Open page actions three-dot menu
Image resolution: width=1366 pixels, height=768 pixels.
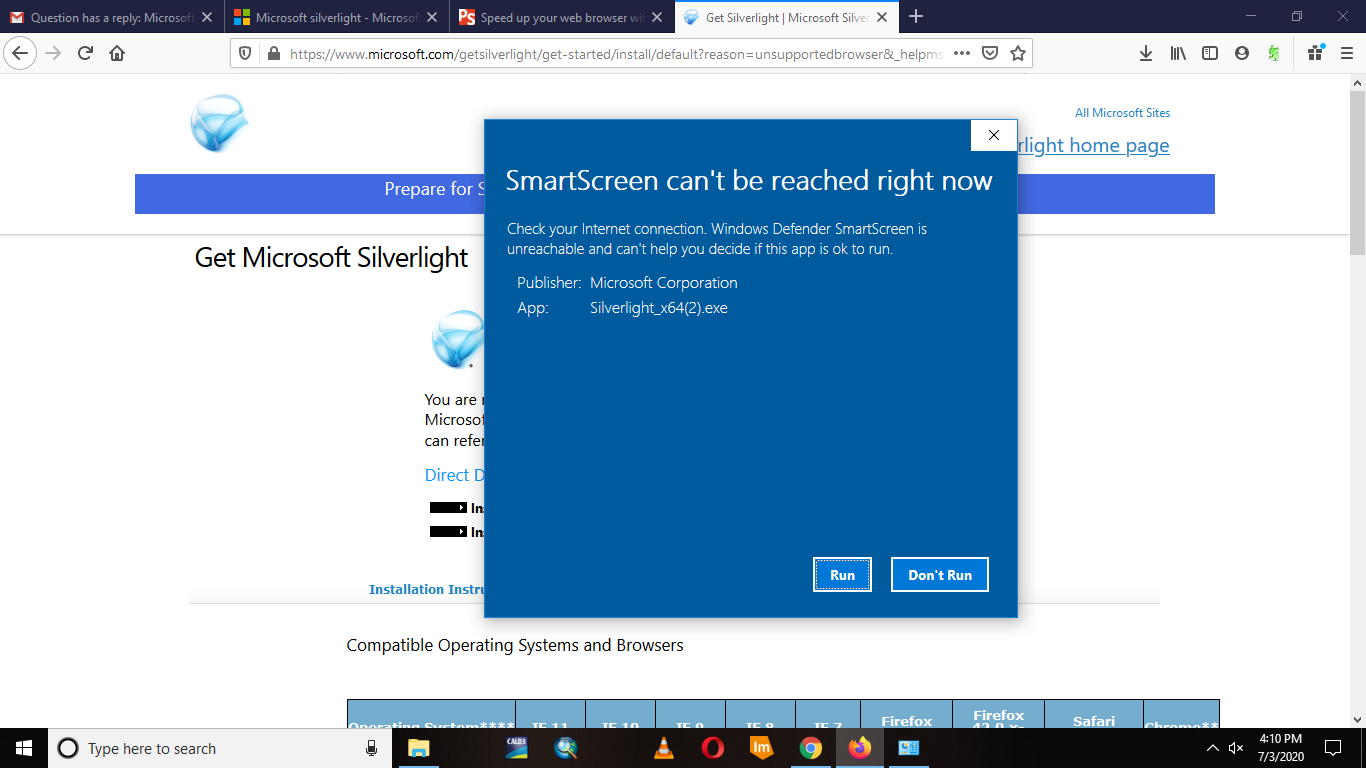pyautogui.click(x=962, y=54)
